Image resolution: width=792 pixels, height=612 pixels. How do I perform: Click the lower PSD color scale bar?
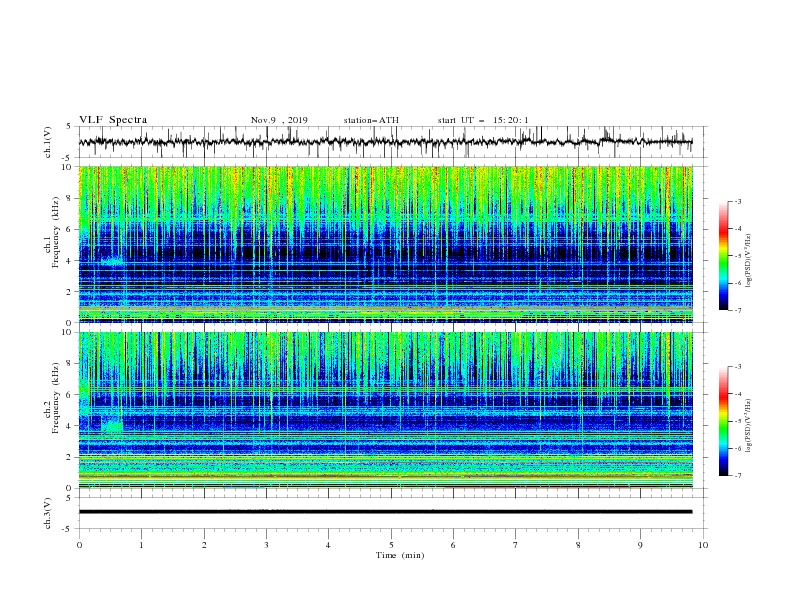tap(724, 421)
